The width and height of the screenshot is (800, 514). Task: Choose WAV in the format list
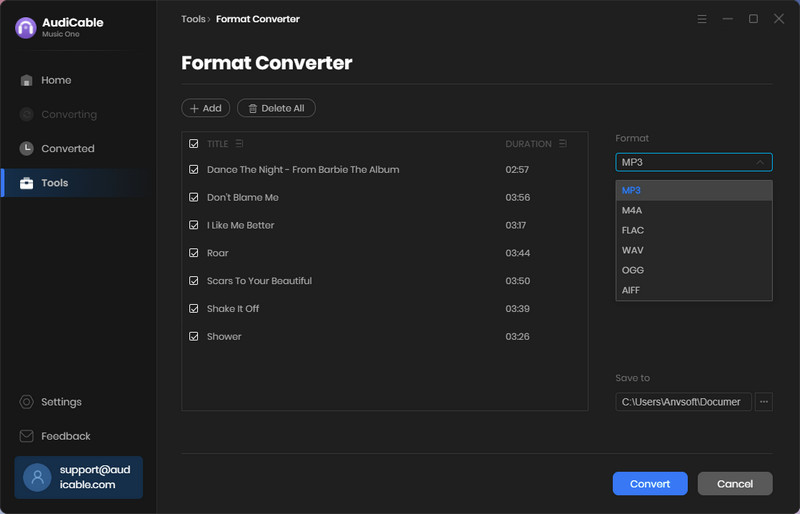pyautogui.click(x=694, y=250)
